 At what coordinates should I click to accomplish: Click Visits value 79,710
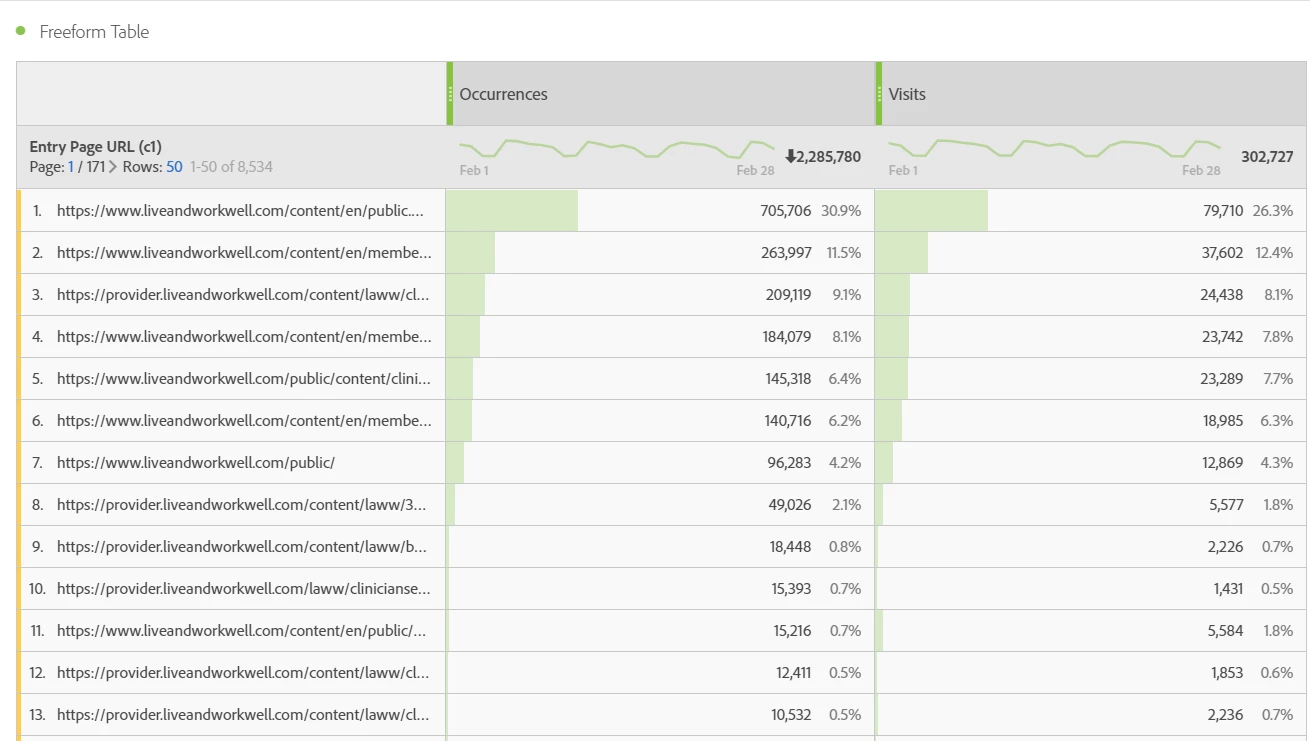tap(1223, 211)
